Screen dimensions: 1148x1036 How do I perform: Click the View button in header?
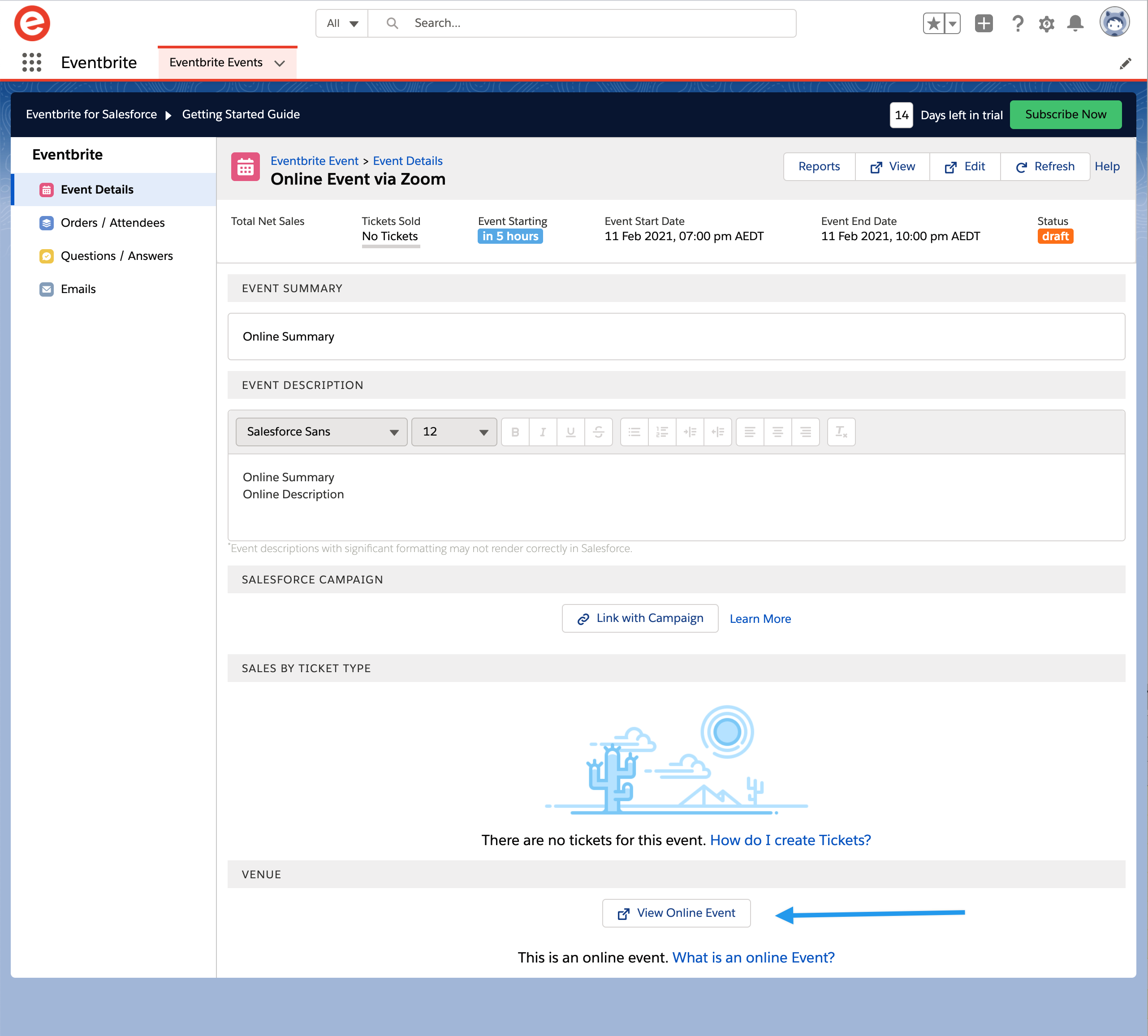[893, 167]
